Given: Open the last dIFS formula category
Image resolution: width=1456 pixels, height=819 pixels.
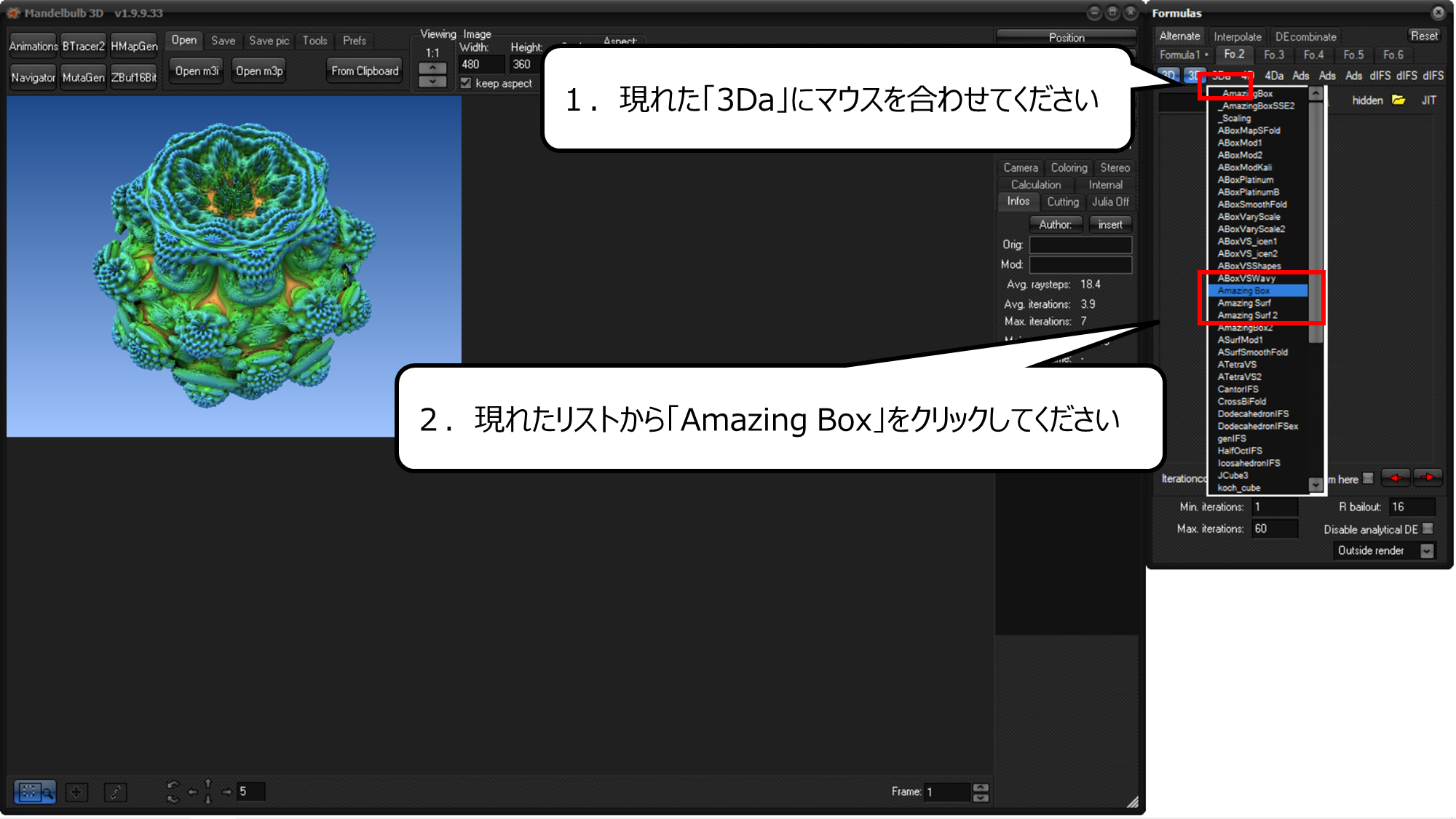Looking at the screenshot, I should point(1433,76).
